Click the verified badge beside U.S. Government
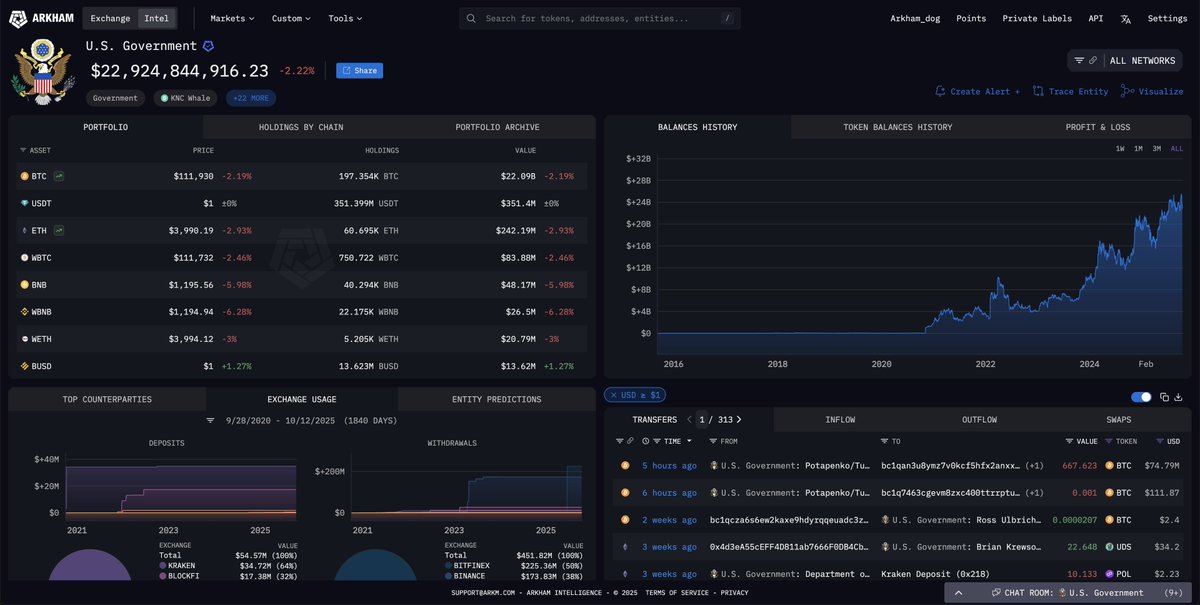The image size is (1200, 605). (208, 46)
